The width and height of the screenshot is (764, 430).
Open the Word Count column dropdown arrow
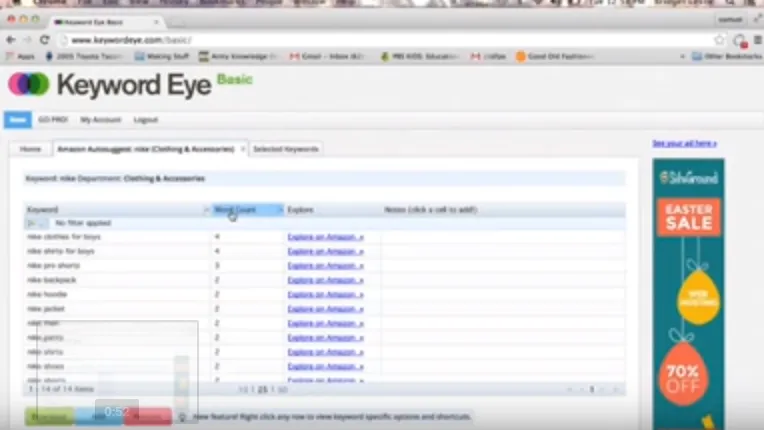pyautogui.click(x=280, y=210)
